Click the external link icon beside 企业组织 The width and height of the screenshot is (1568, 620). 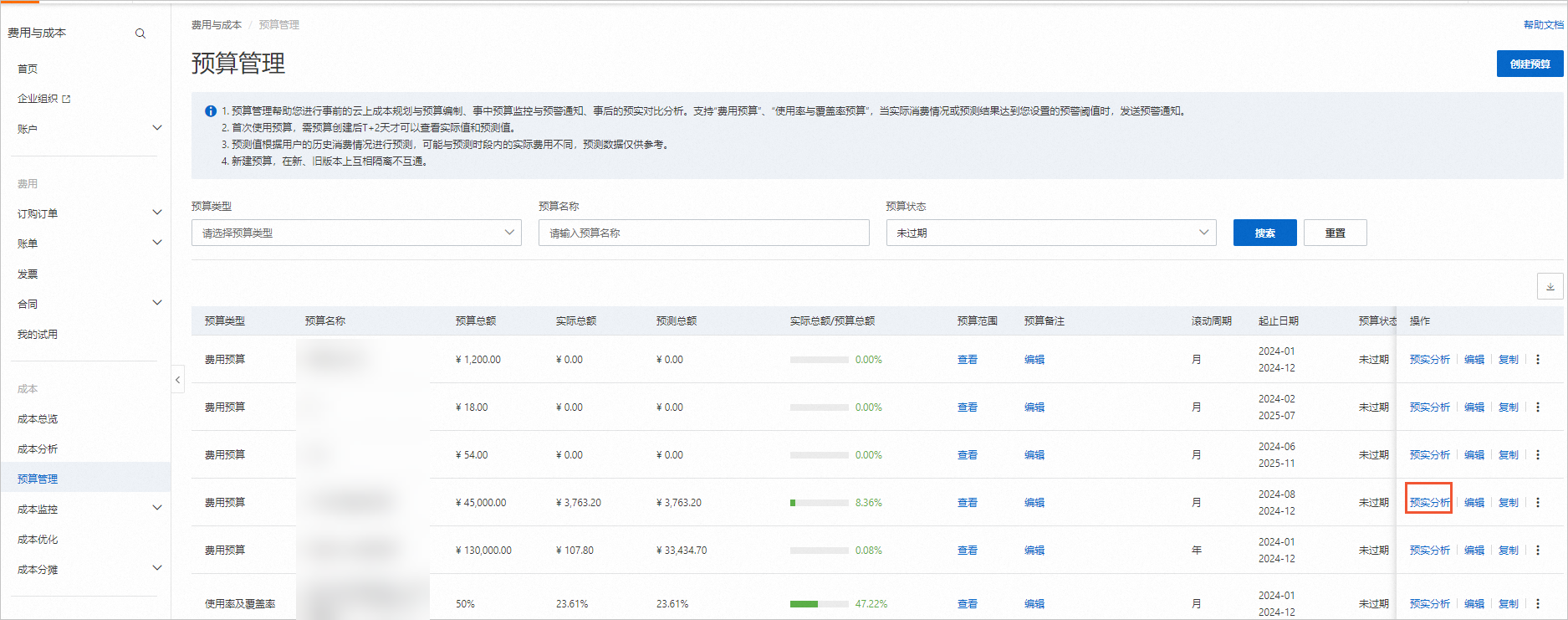point(67,99)
